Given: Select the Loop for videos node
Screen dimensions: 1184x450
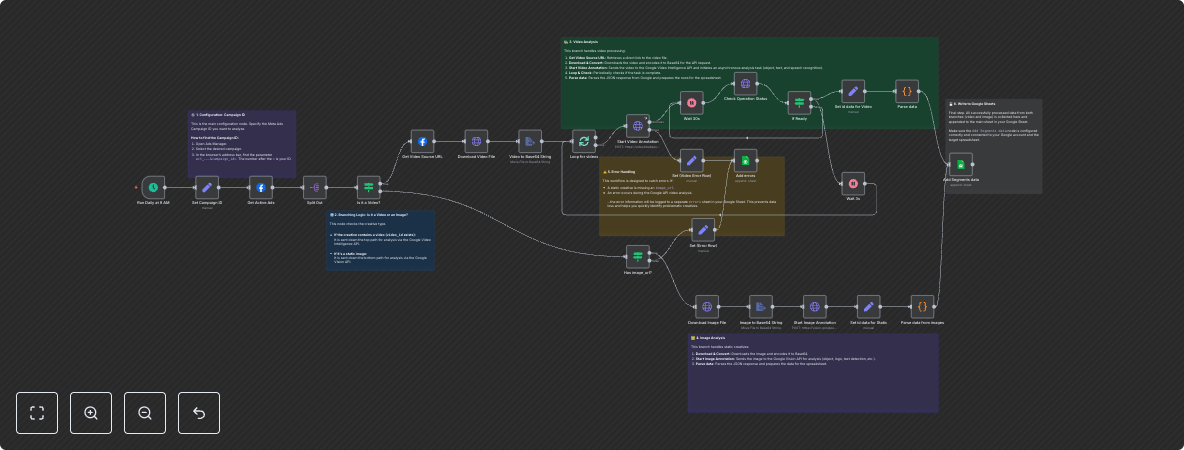Looking at the screenshot, I should [x=584, y=141].
